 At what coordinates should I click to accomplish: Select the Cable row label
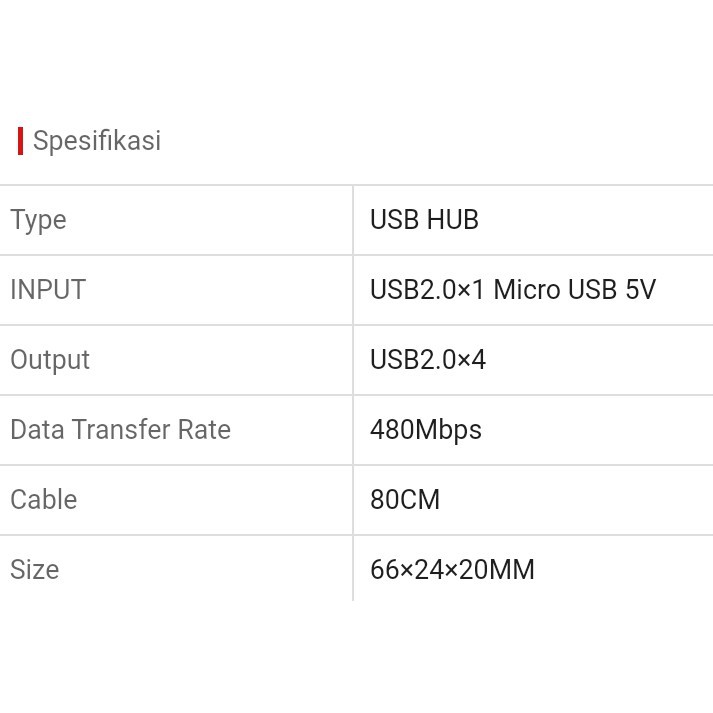click(43, 500)
